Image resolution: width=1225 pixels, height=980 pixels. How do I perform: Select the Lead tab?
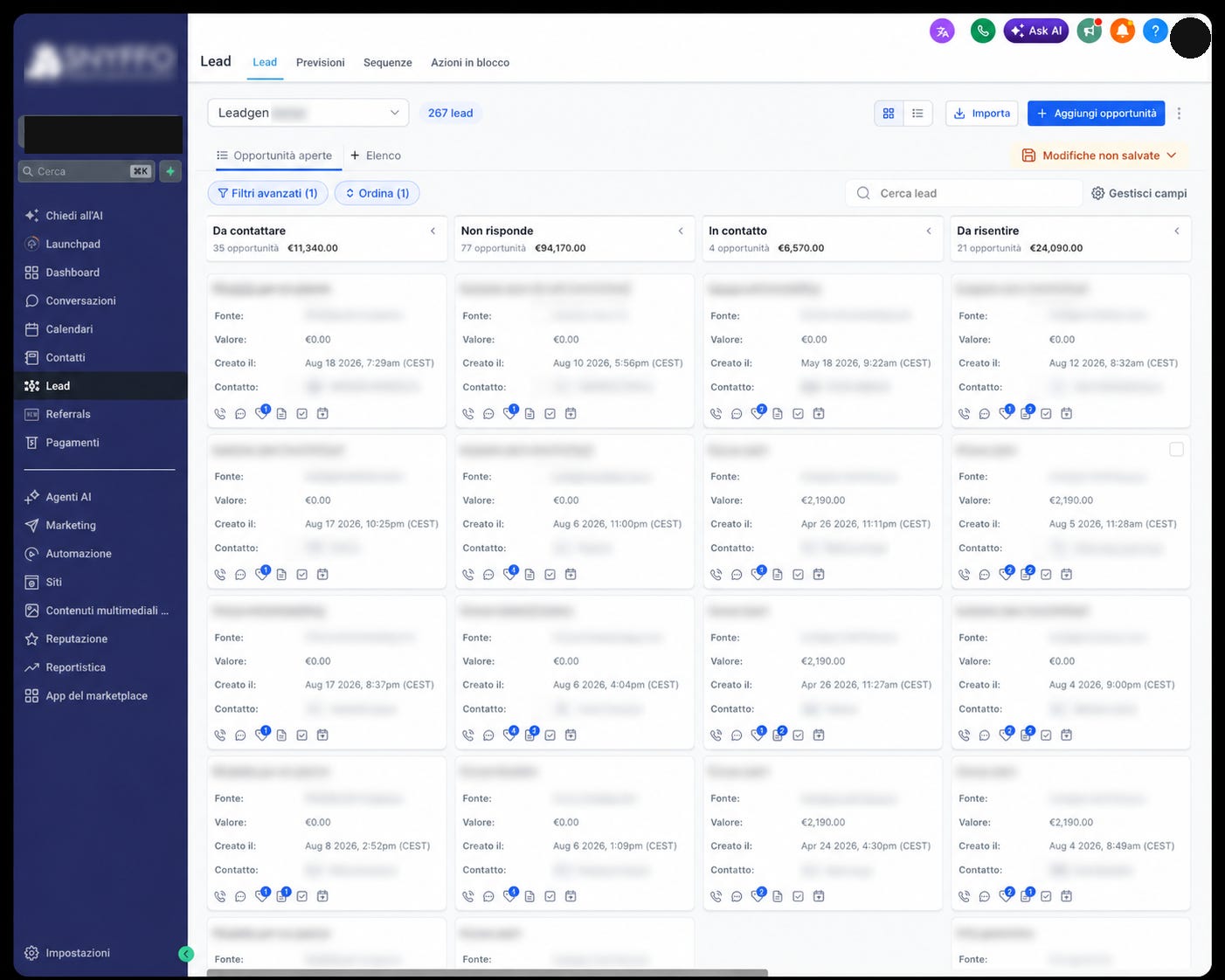[x=265, y=63]
